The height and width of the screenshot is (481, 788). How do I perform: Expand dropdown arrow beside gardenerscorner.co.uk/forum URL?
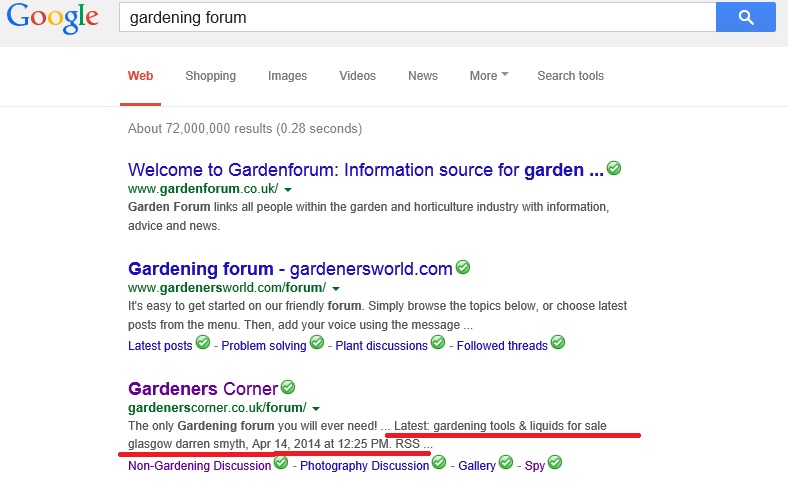pos(316,408)
